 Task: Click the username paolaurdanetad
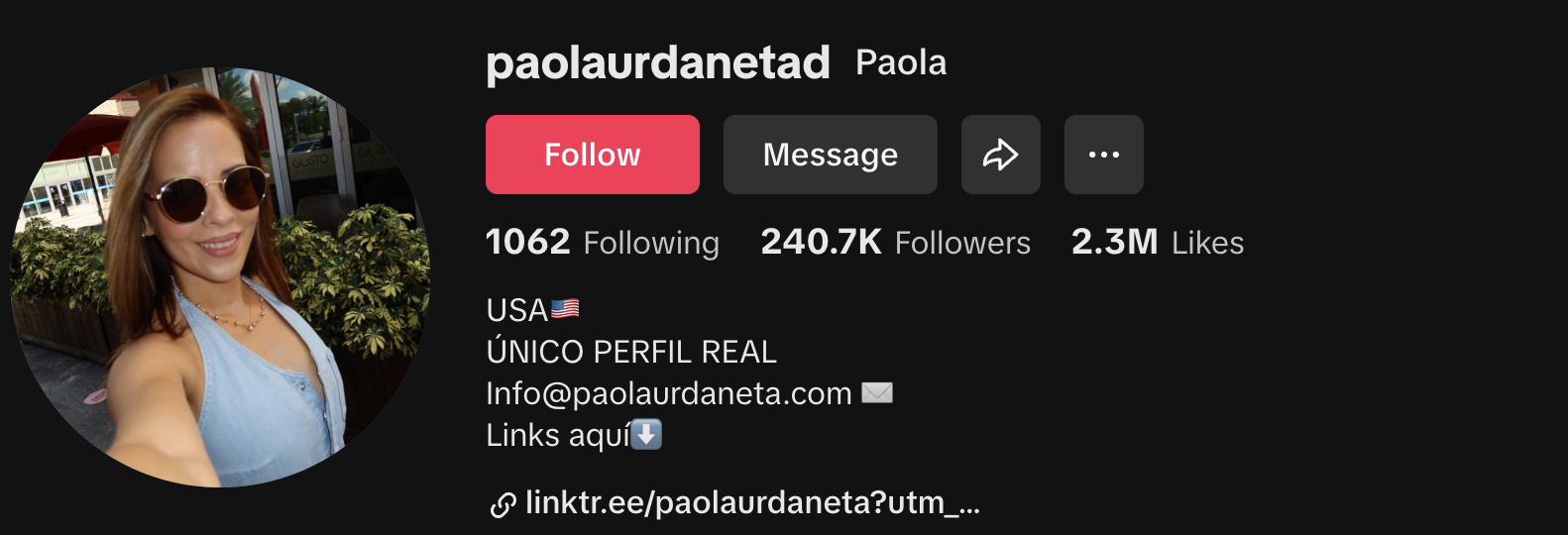(x=658, y=63)
